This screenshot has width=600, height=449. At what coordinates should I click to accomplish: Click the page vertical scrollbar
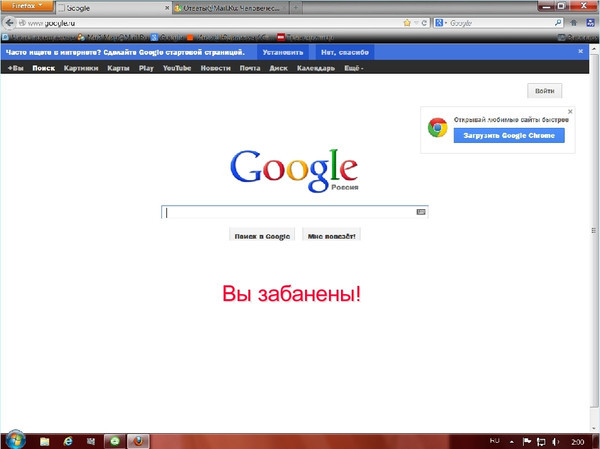point(594,230)
